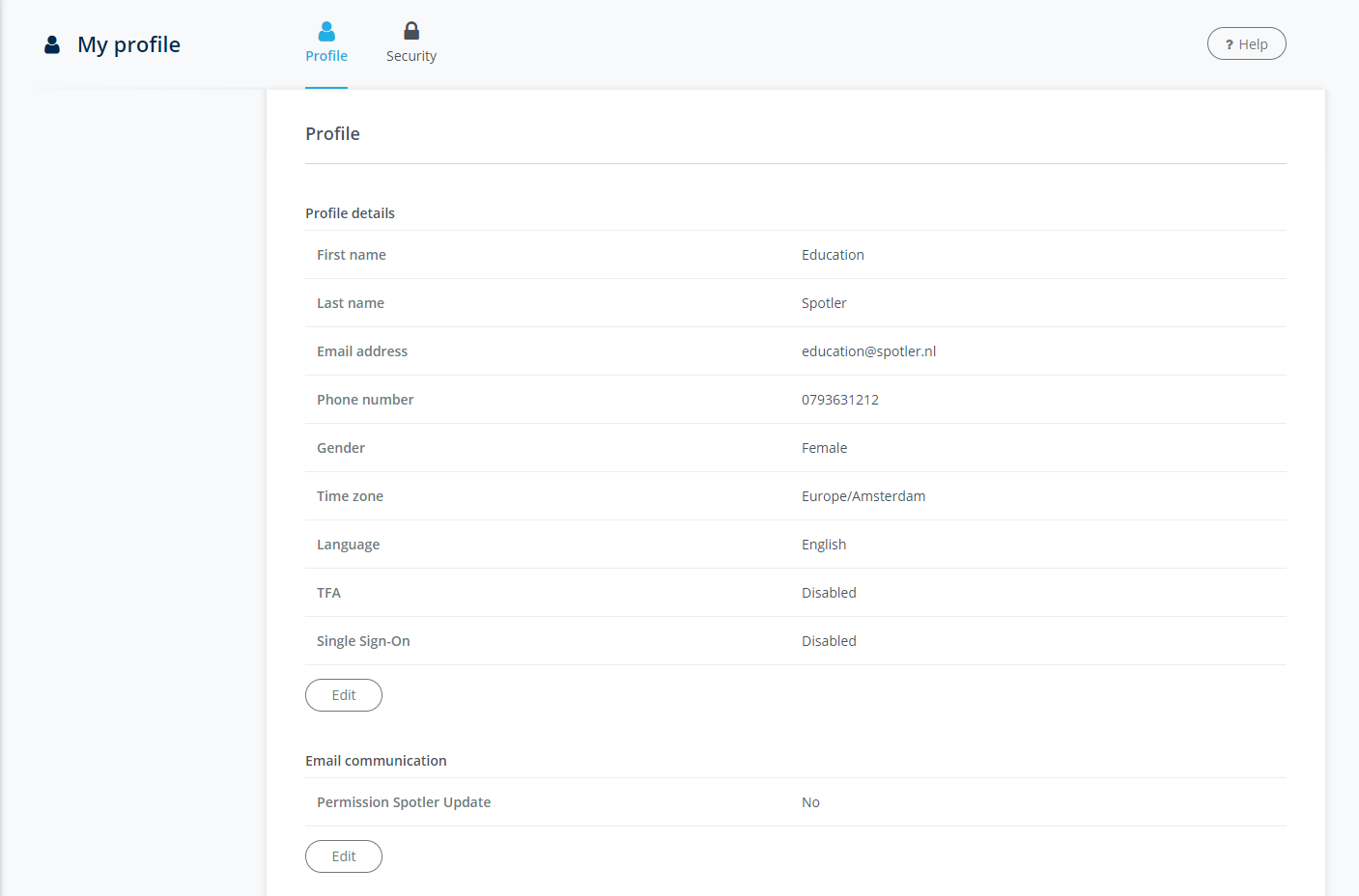The height and width of the screenshot is (896, 1359).
Task: Click the Security padlock icon
Action: pyautogui.click(x=411, y=31)
